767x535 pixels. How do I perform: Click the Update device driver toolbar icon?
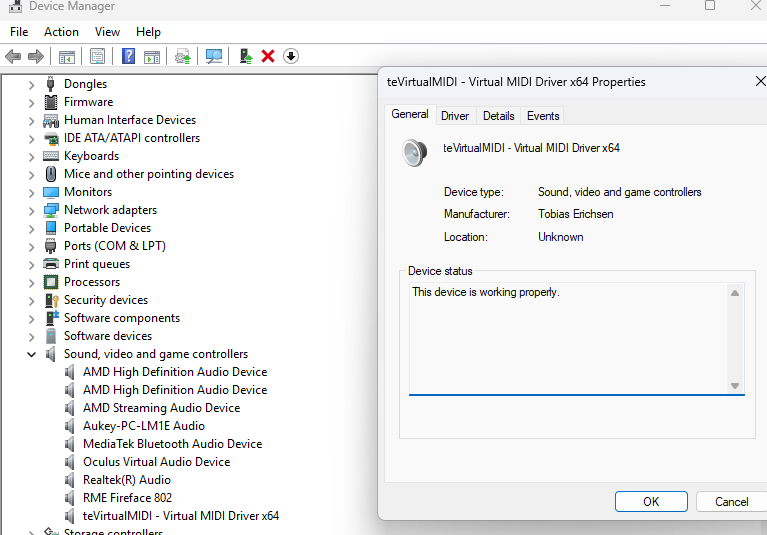coord(182,56)
